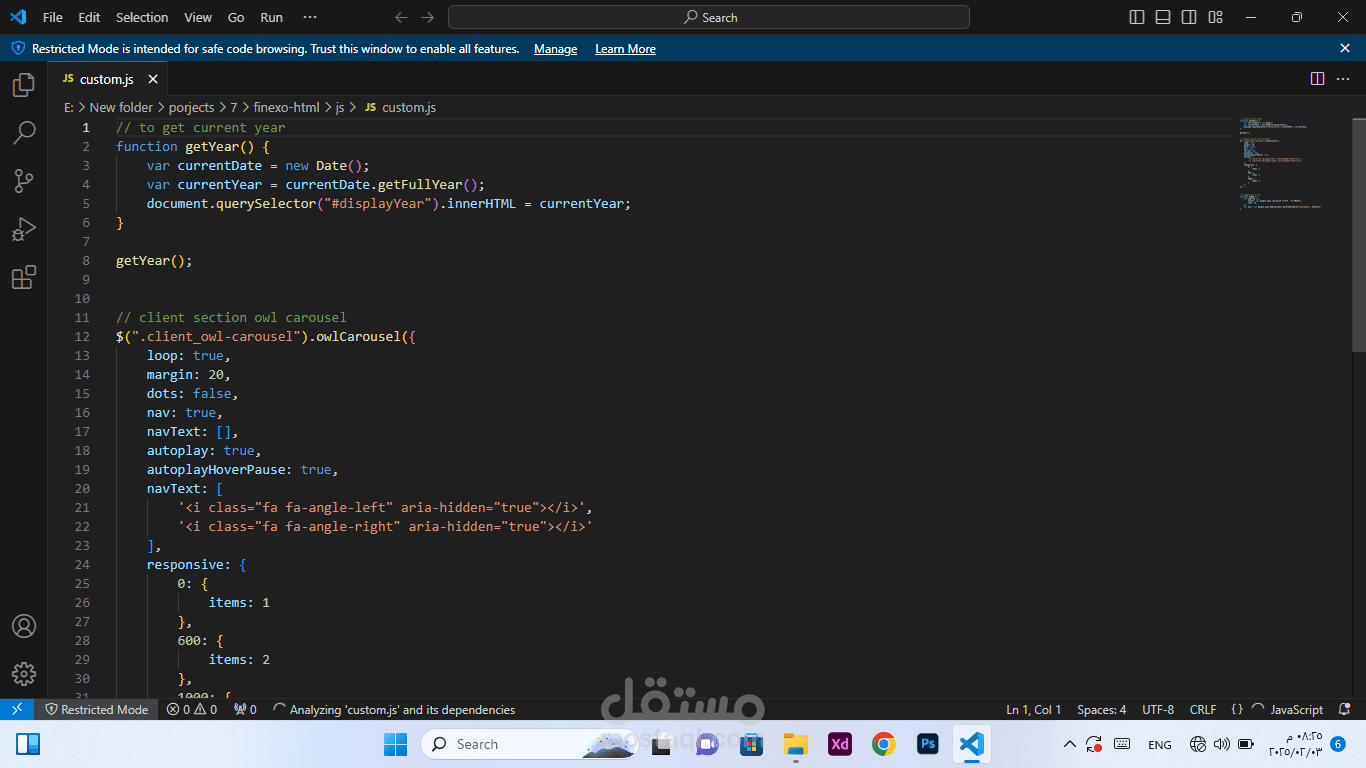Screen dimensions: 1366x768
Task: Select JavaScript language mode in status bar
Action: click(x=1296, y=709)
